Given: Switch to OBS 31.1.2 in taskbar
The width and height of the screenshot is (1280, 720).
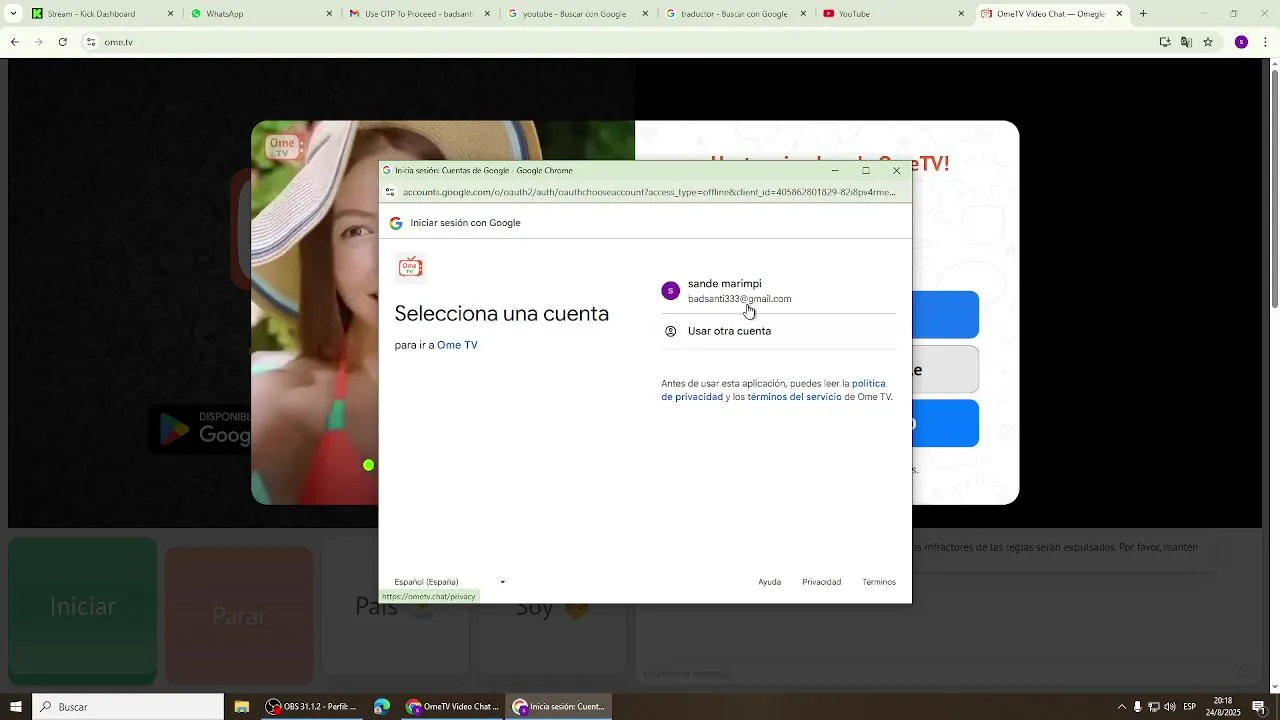Looking at the screenshot, I should click(311, 707).
